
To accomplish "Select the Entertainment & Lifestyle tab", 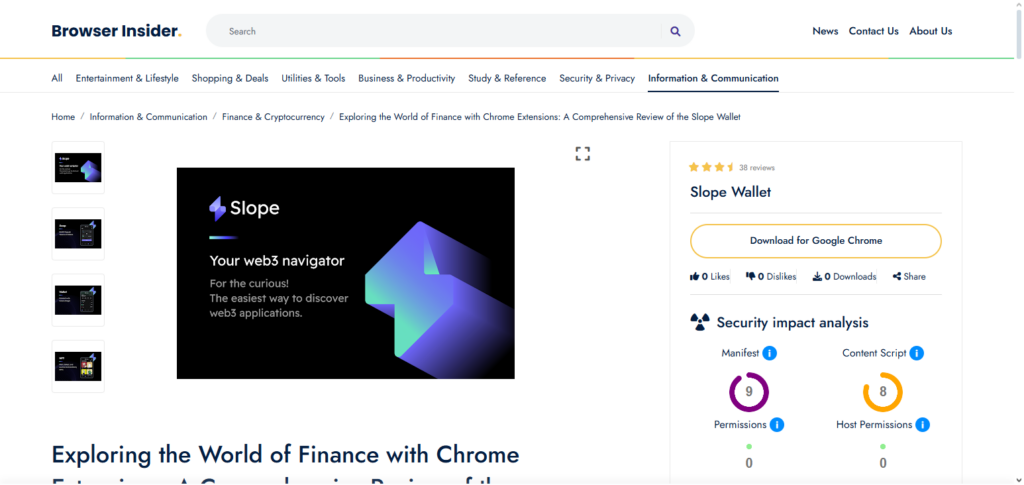I will pyautogui.click(x=127, y=78).
